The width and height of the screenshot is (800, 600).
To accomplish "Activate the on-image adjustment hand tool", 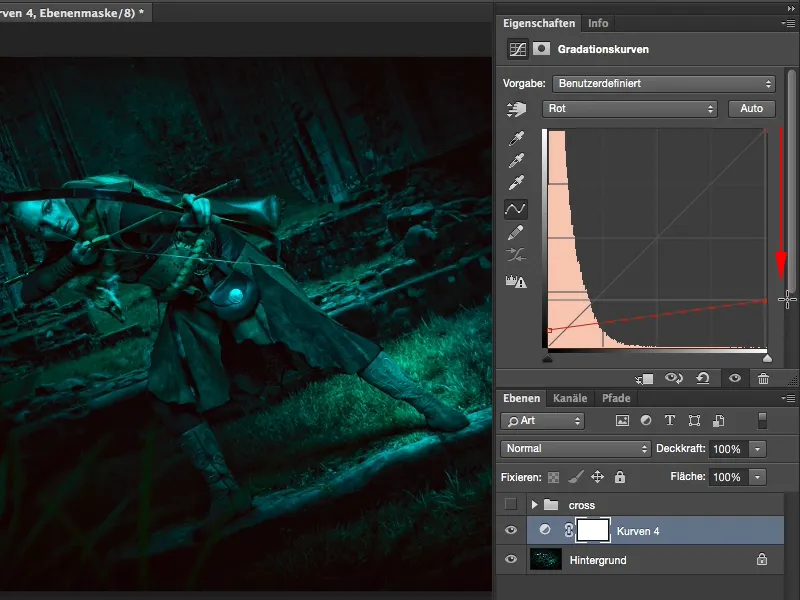I will (x=516, y=109).
